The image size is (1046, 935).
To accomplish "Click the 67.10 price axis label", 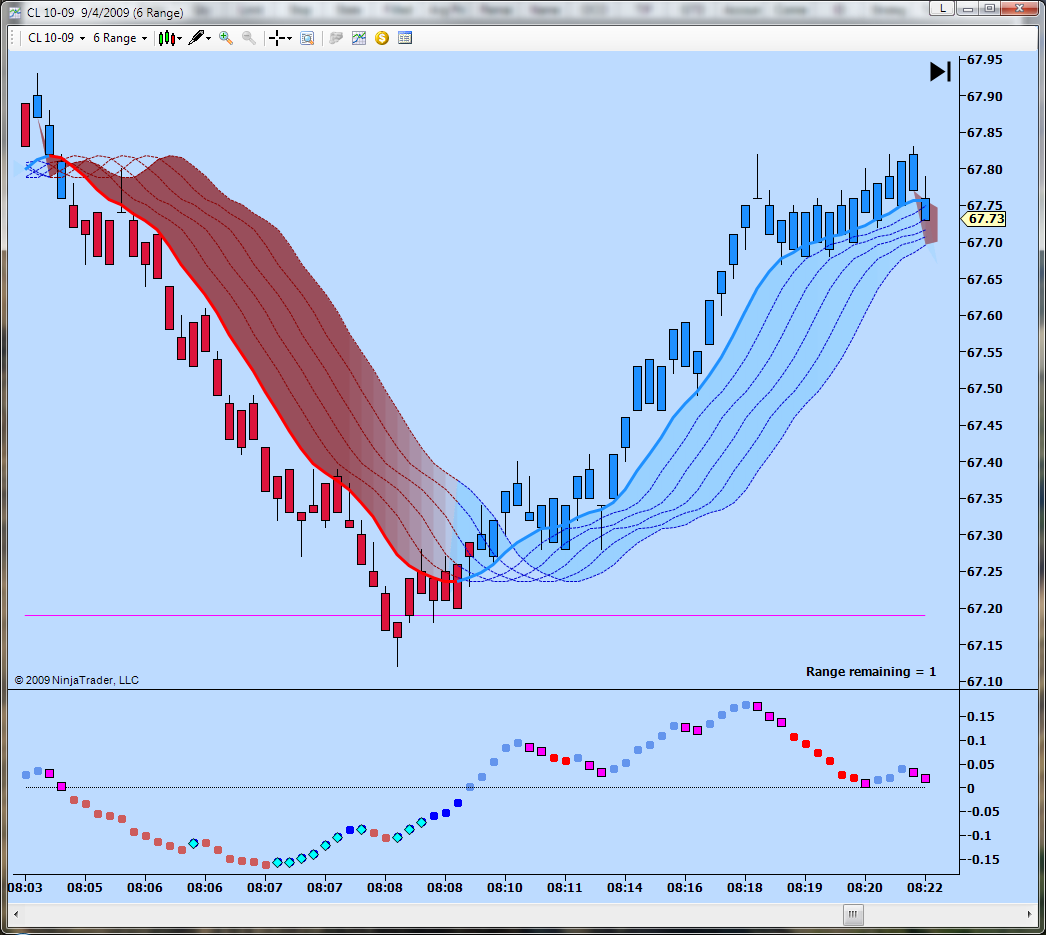I will (x=985, y=682).
